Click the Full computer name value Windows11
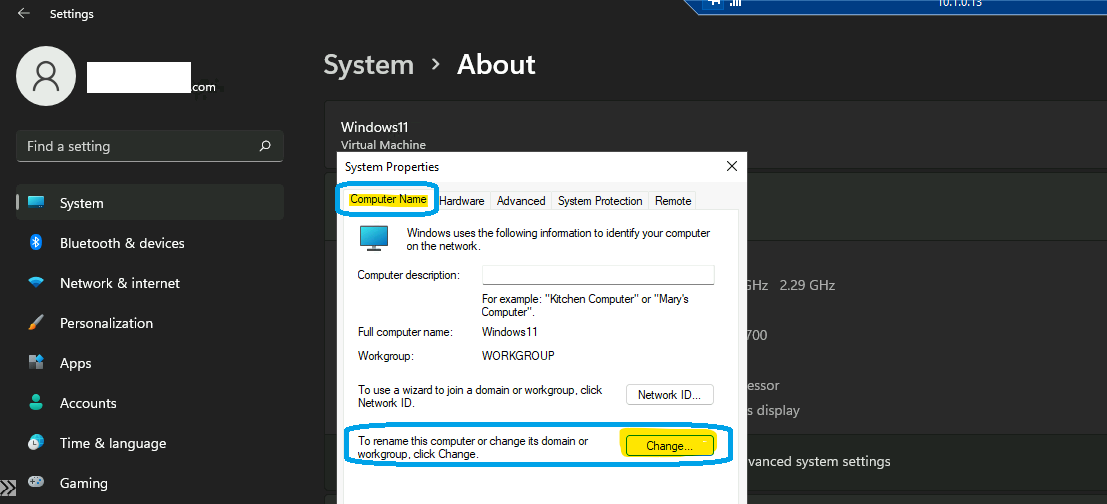This screenshot has width=1107, height=504. tap(510, 332)
